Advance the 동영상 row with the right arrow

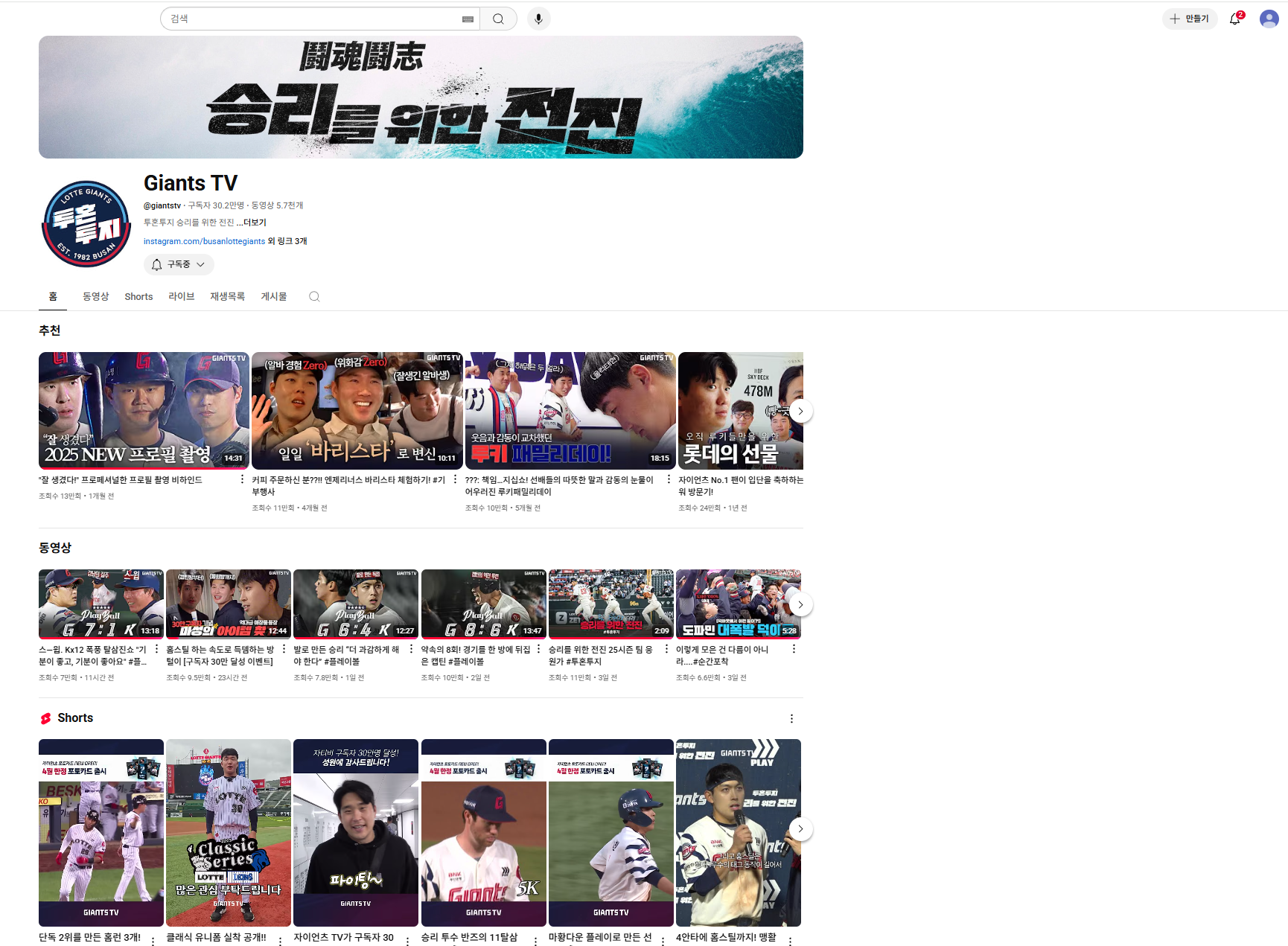(x=800, y=604)
